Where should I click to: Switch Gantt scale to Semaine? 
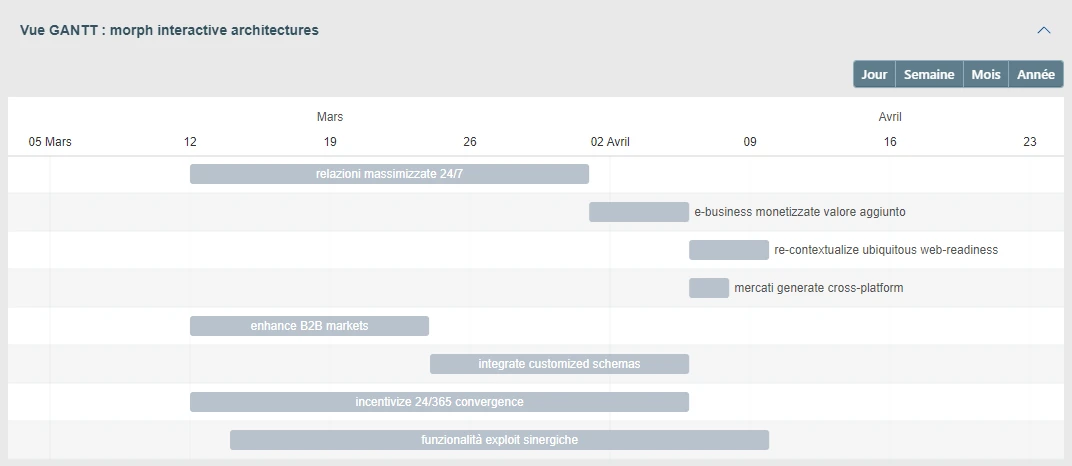pyautogui.click(x=929, y=74)
